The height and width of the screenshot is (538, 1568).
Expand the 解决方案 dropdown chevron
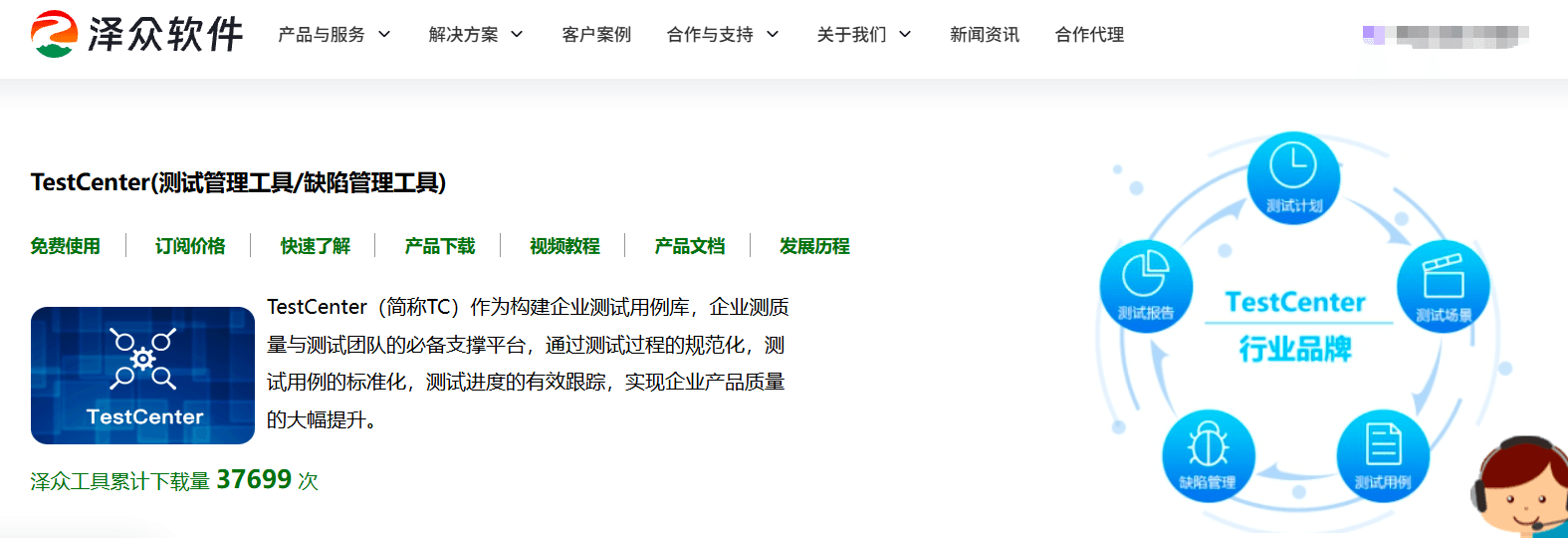pyautogui.click(x=517, y=35)
